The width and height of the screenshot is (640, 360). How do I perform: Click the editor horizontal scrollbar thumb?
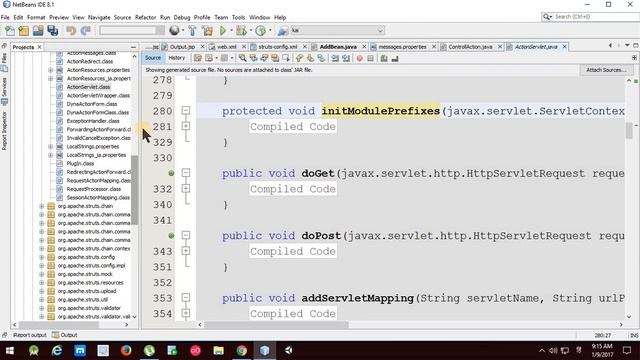point(277,325)
